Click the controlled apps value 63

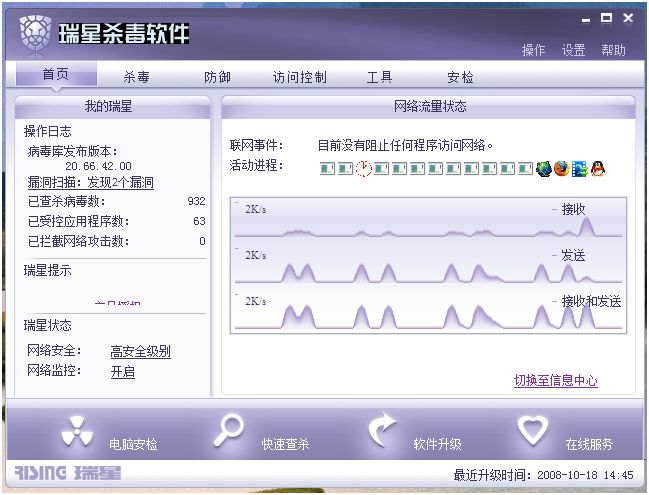coord(199,221)
